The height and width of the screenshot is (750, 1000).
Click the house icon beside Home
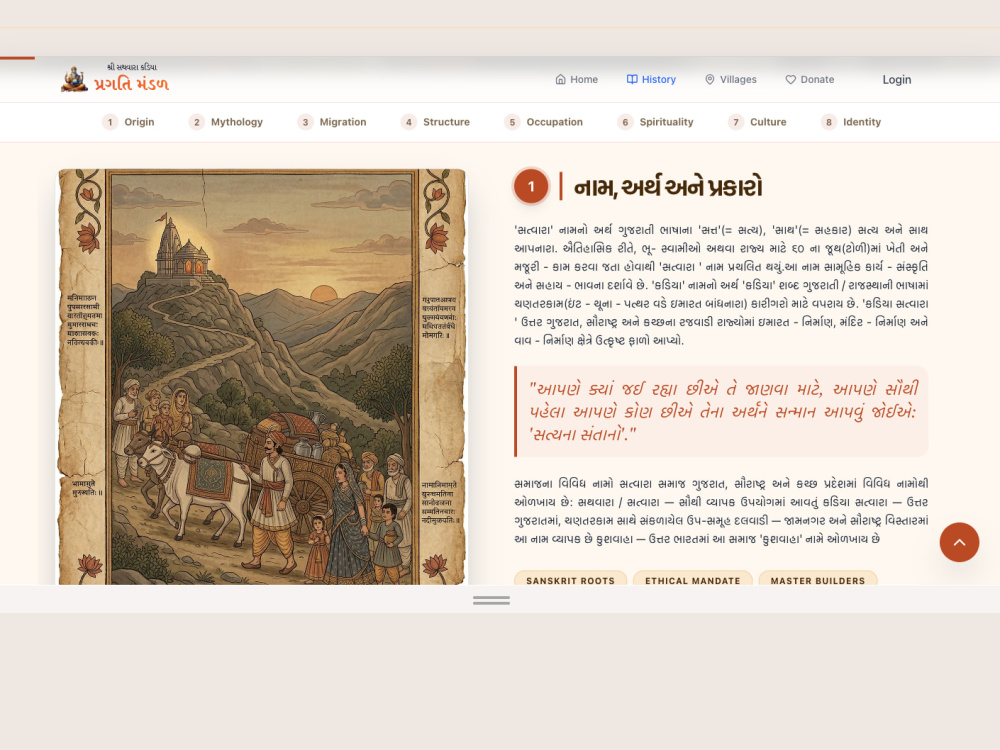[561, 80]
